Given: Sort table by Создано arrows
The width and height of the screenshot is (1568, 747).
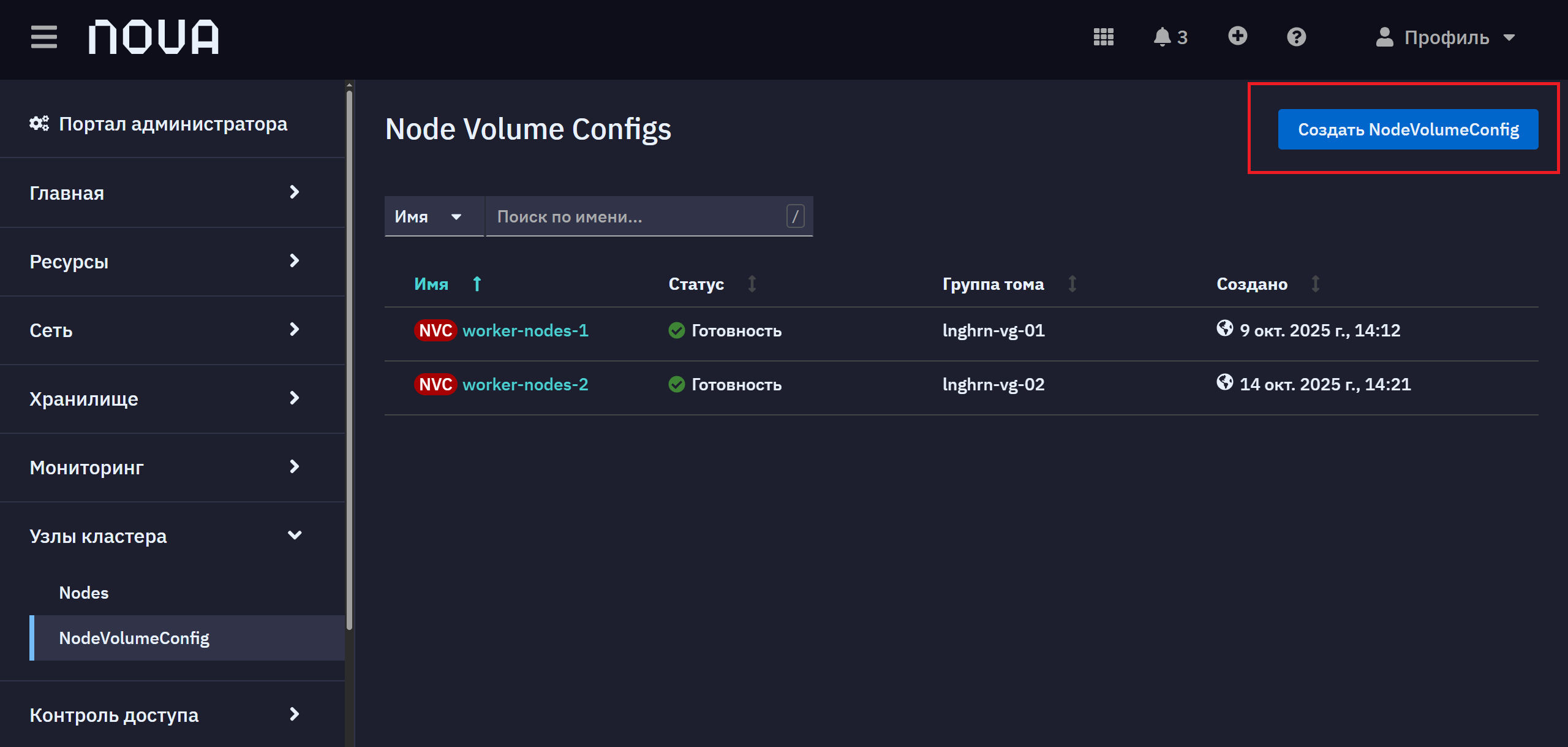Looking at the screenshot, I should point(1315,284).
